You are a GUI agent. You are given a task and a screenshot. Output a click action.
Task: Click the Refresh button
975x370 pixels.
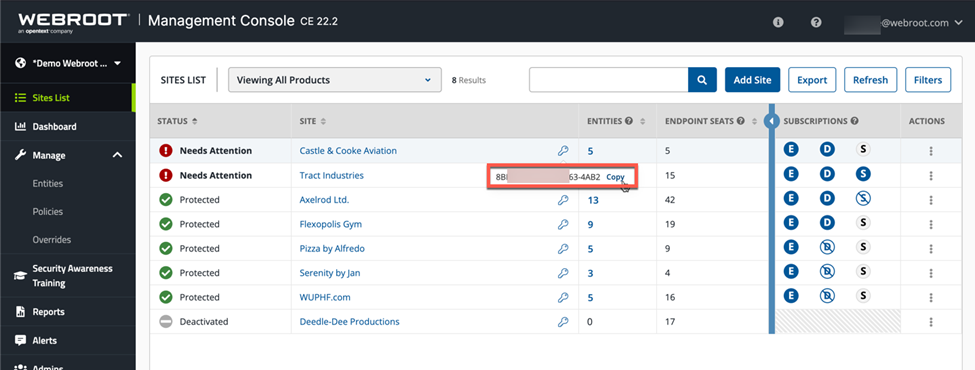(871, 80)
